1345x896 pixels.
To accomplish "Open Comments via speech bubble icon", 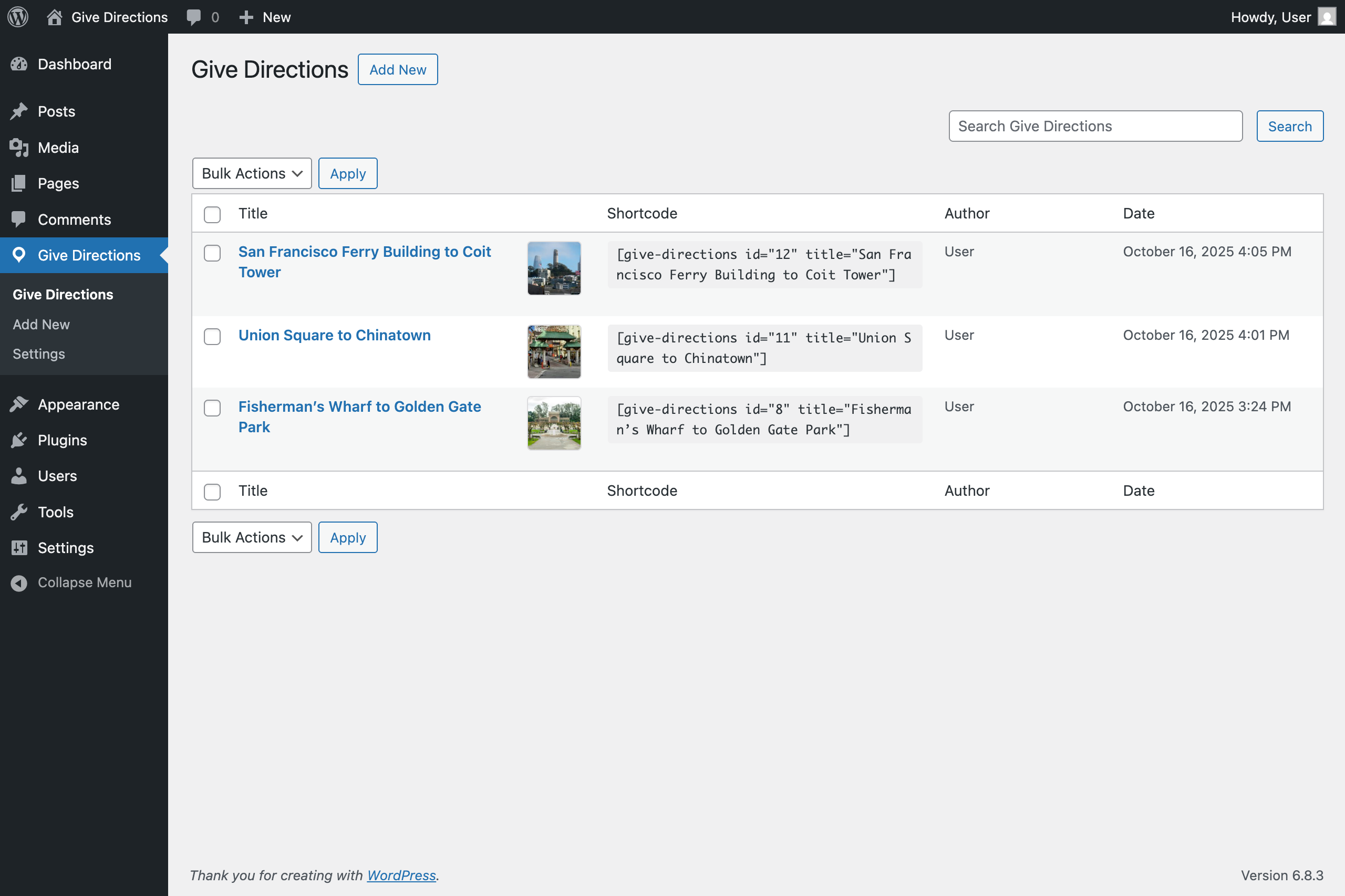I will [19, 219].
